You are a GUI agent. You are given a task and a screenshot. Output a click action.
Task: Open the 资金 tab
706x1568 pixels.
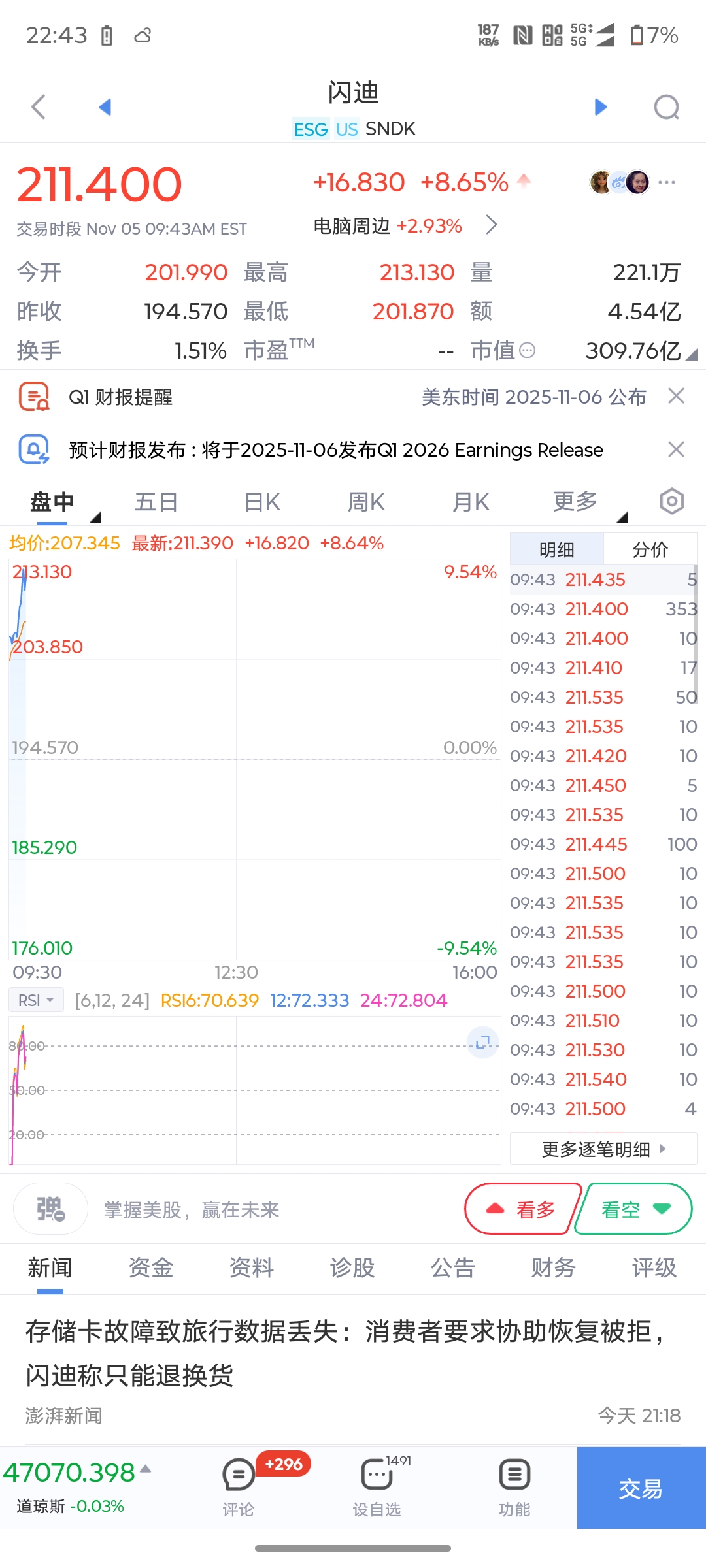click(x=151, y=1267)
